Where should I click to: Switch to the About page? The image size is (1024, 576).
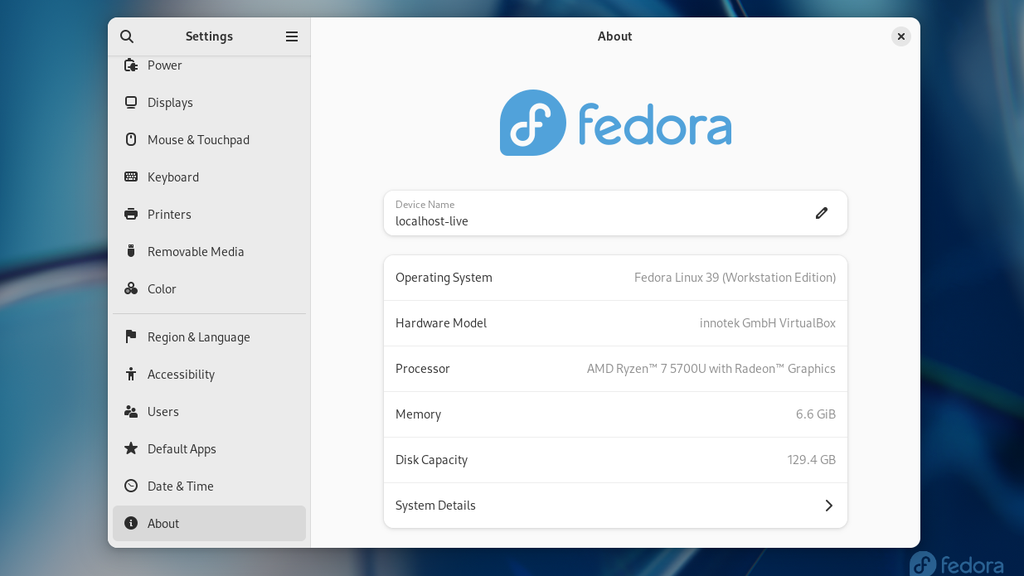[164, 523]
